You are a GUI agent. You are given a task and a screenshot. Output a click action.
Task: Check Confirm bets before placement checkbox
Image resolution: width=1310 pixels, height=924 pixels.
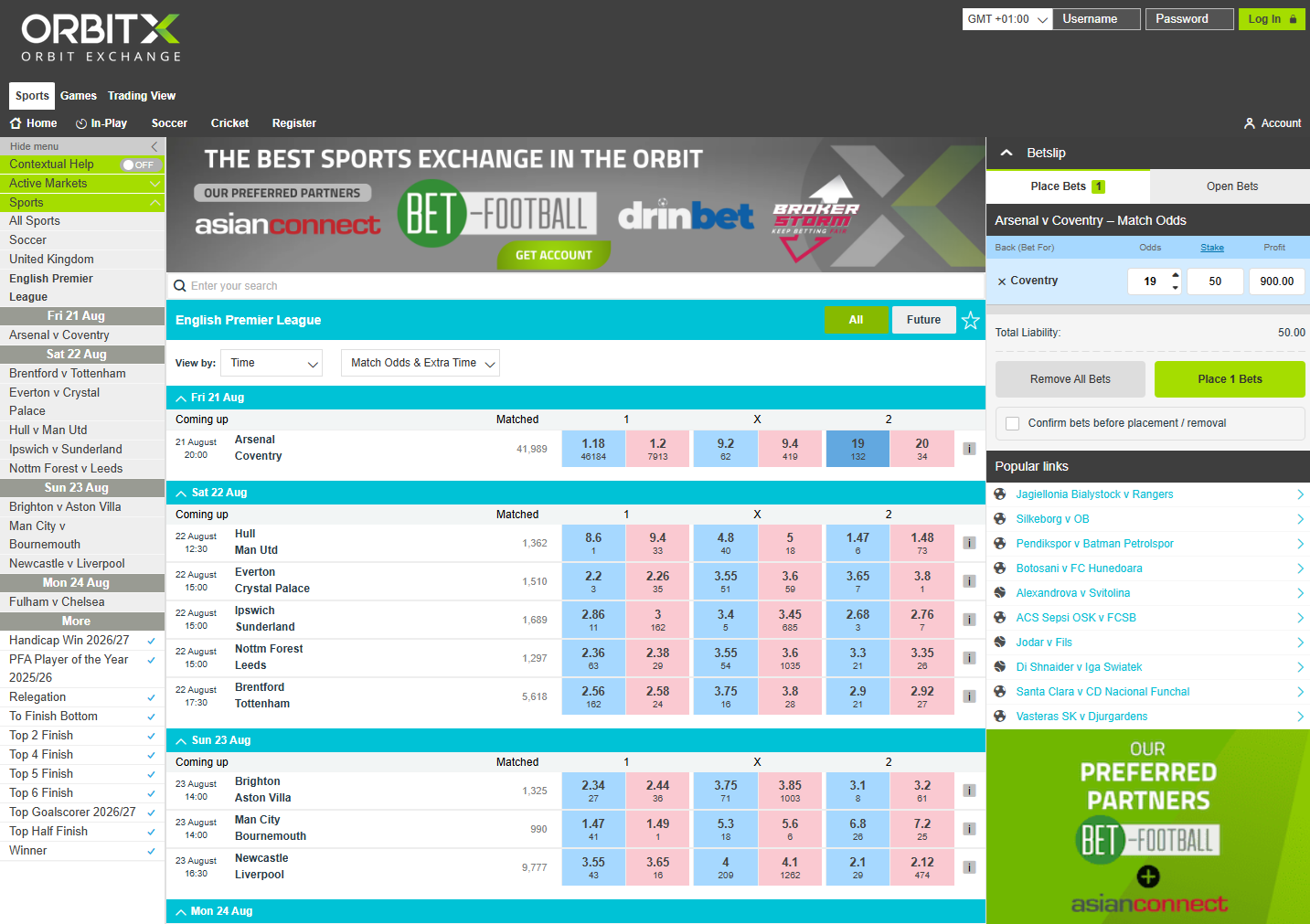pyautogui.click(x=1012, y=423)
